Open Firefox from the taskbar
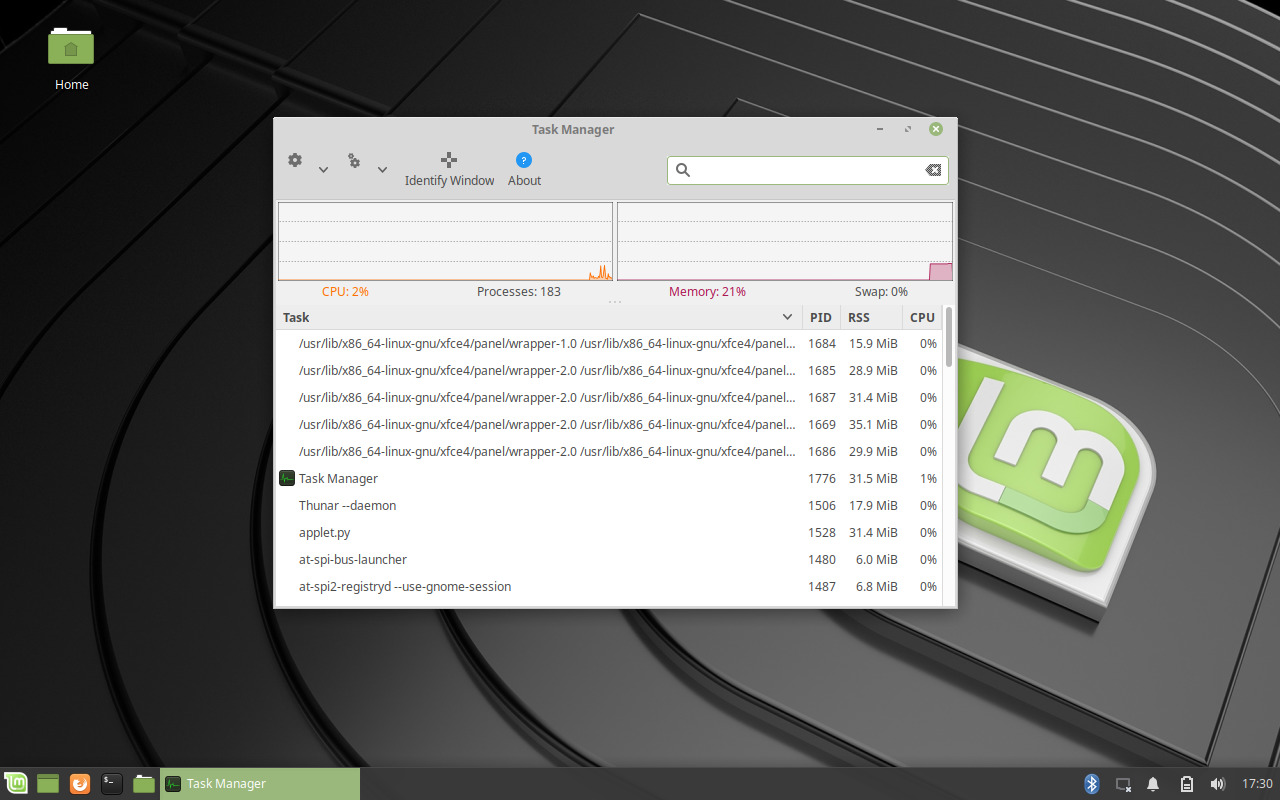The image size is (1280, 800). click(79, 783)
